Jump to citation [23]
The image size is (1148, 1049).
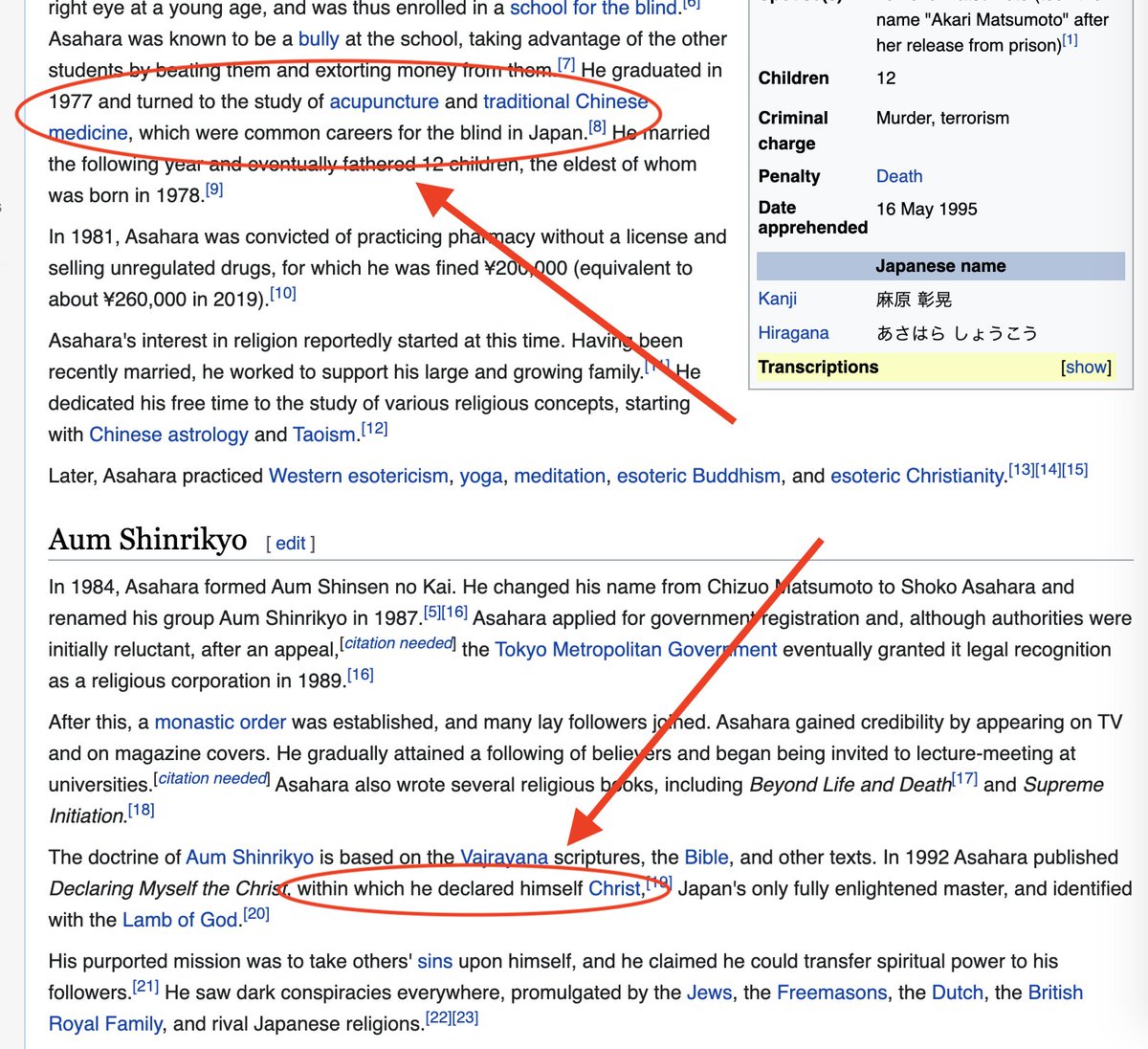click(466, 1019)
